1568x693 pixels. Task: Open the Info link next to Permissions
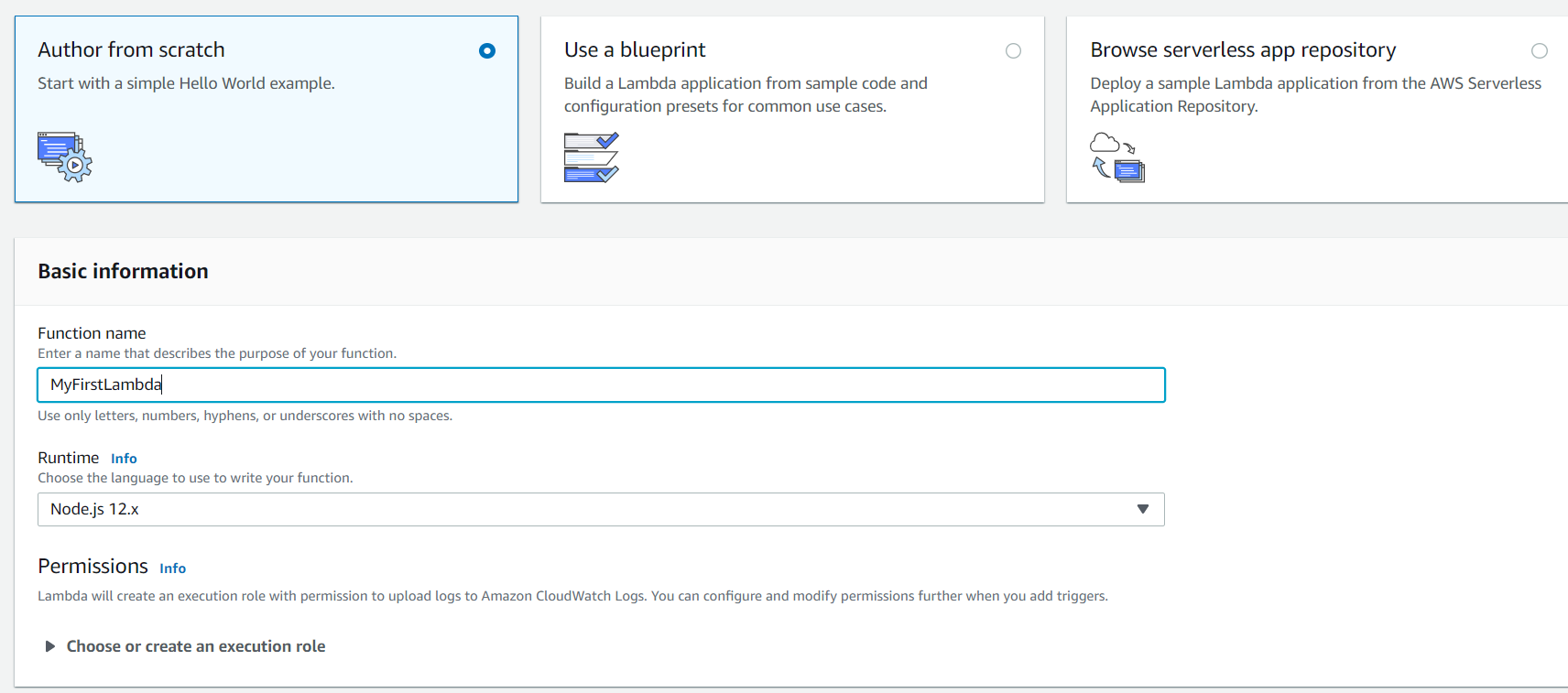pyautogui.click(x=172, y=568)
